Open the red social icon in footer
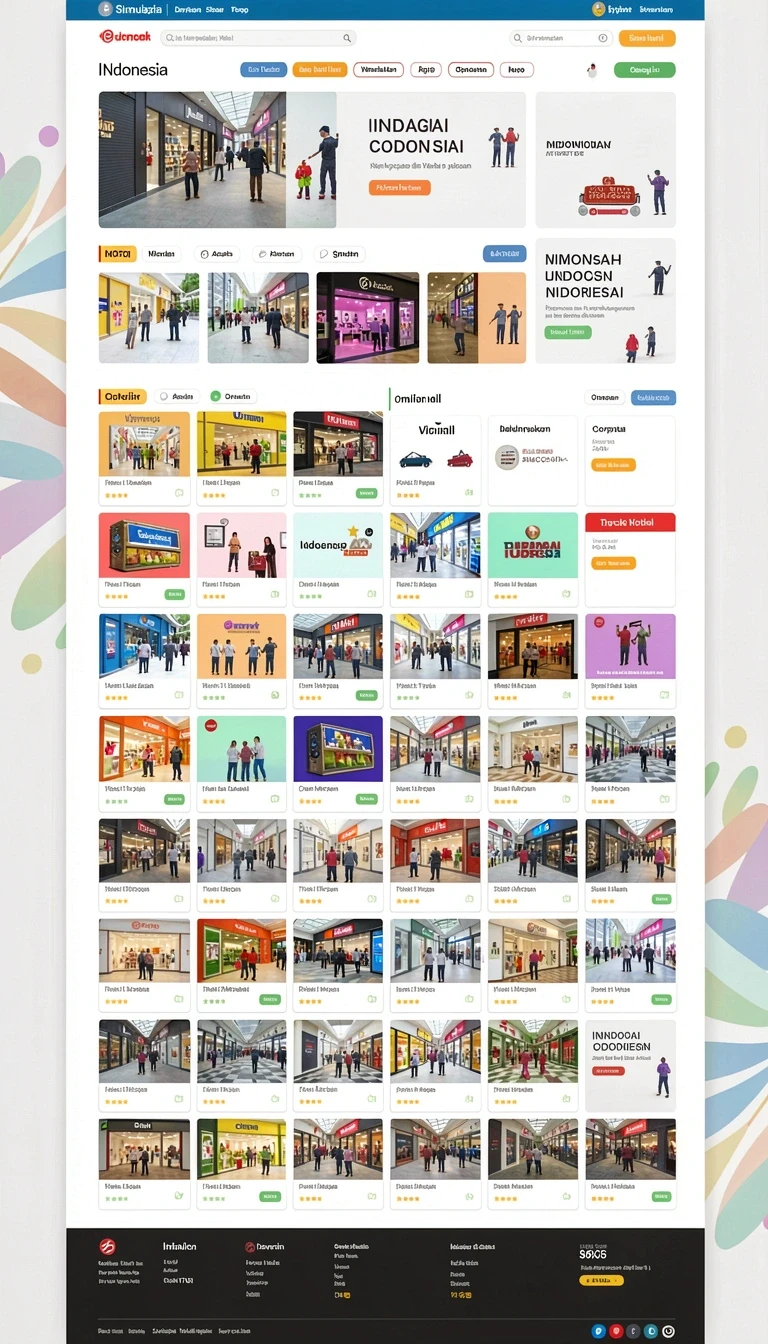The width and height of the screenshot is (768, 1344). click(616, 1331)
